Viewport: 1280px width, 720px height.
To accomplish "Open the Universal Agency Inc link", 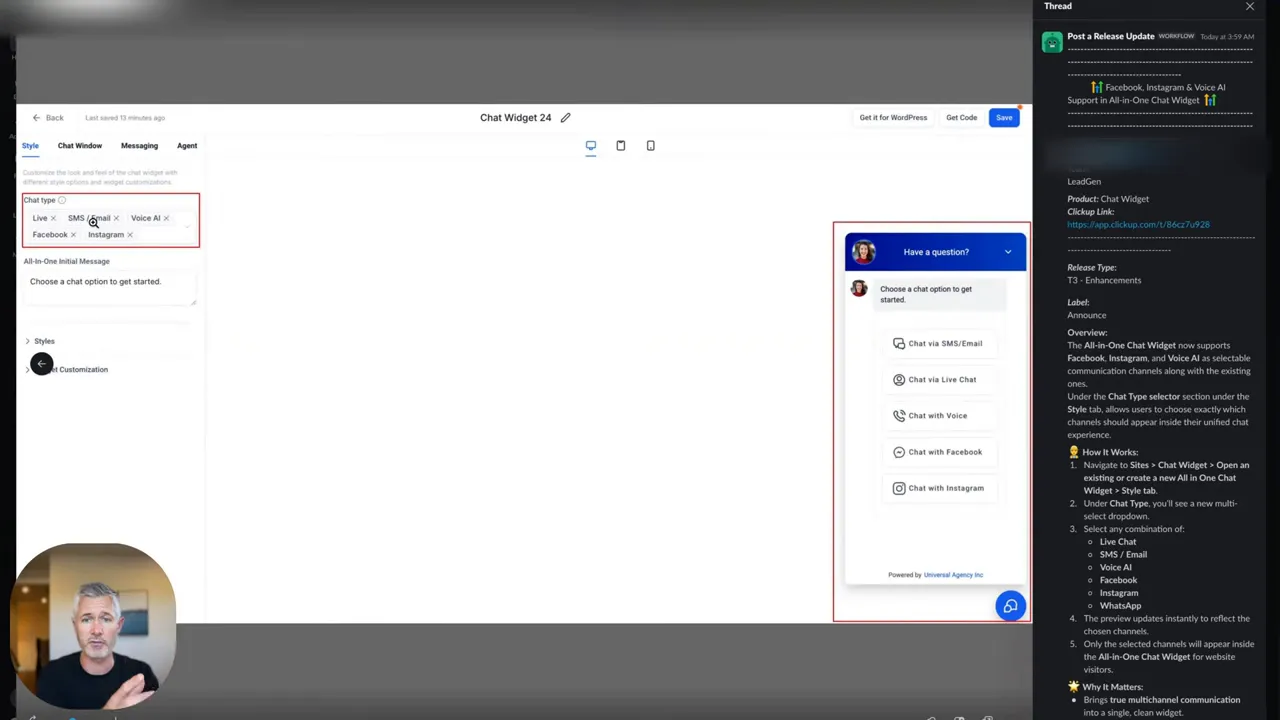I will coord(953,575).
